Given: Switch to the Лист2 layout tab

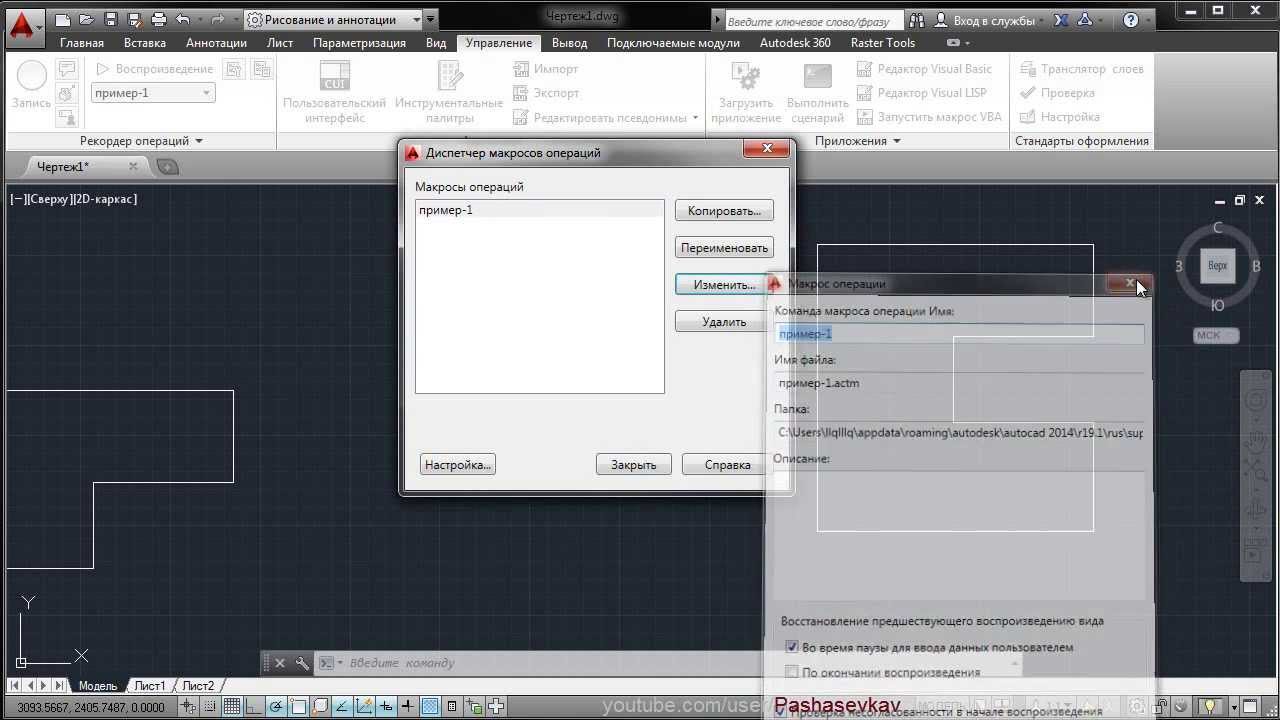Looking at the screenshot, I should pyautogui.click(x=198, y=686).
